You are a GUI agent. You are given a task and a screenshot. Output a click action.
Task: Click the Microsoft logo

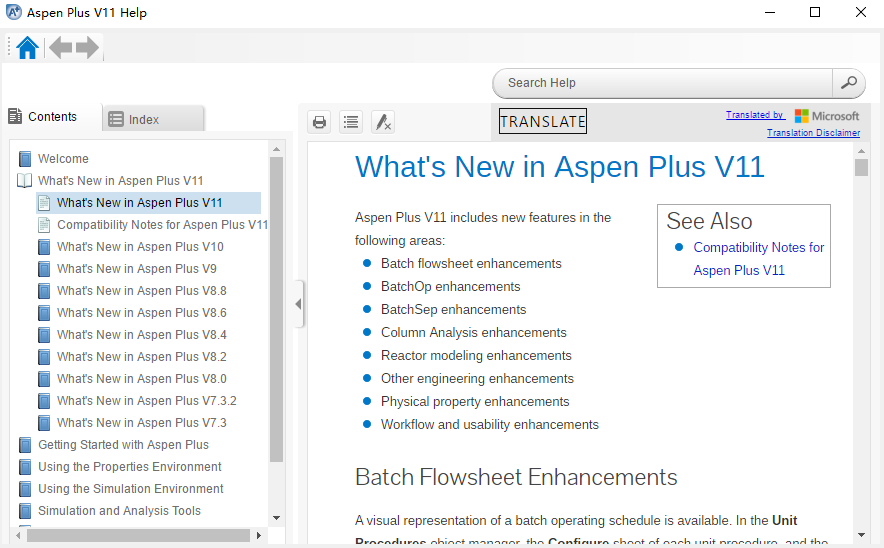coord(826,116)
